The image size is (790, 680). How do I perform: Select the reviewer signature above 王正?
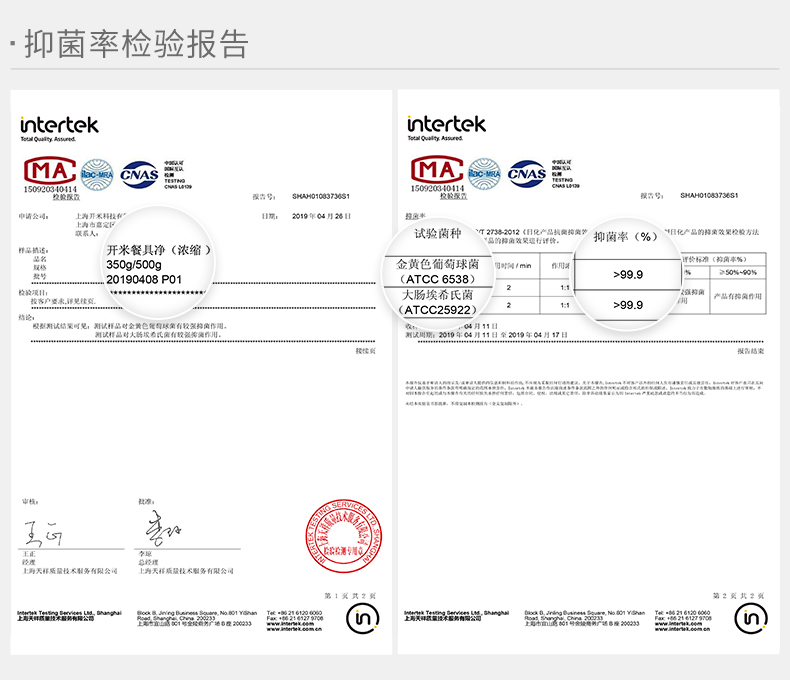tap(43, 533)
